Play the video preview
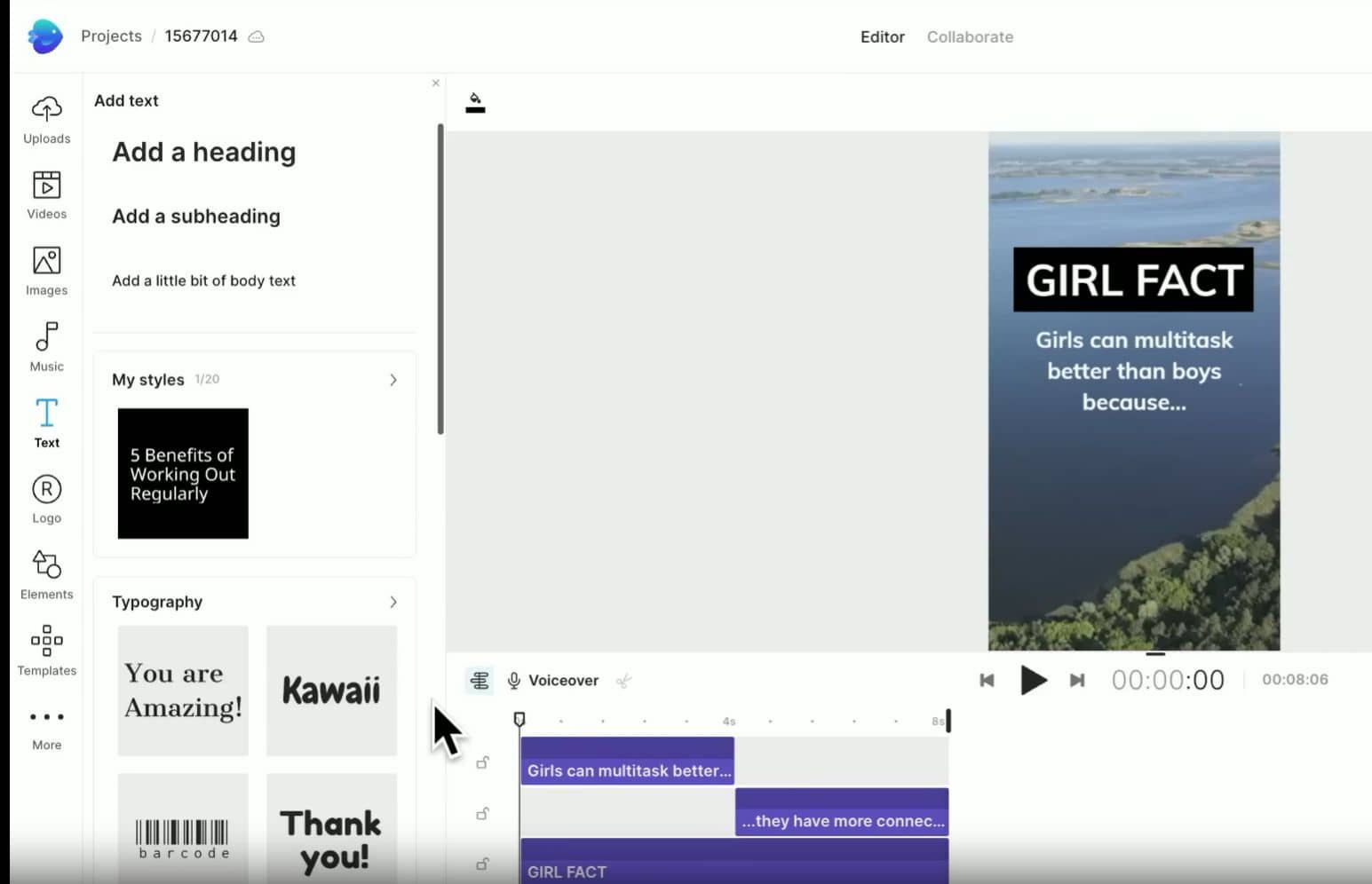 [1032, 680]
